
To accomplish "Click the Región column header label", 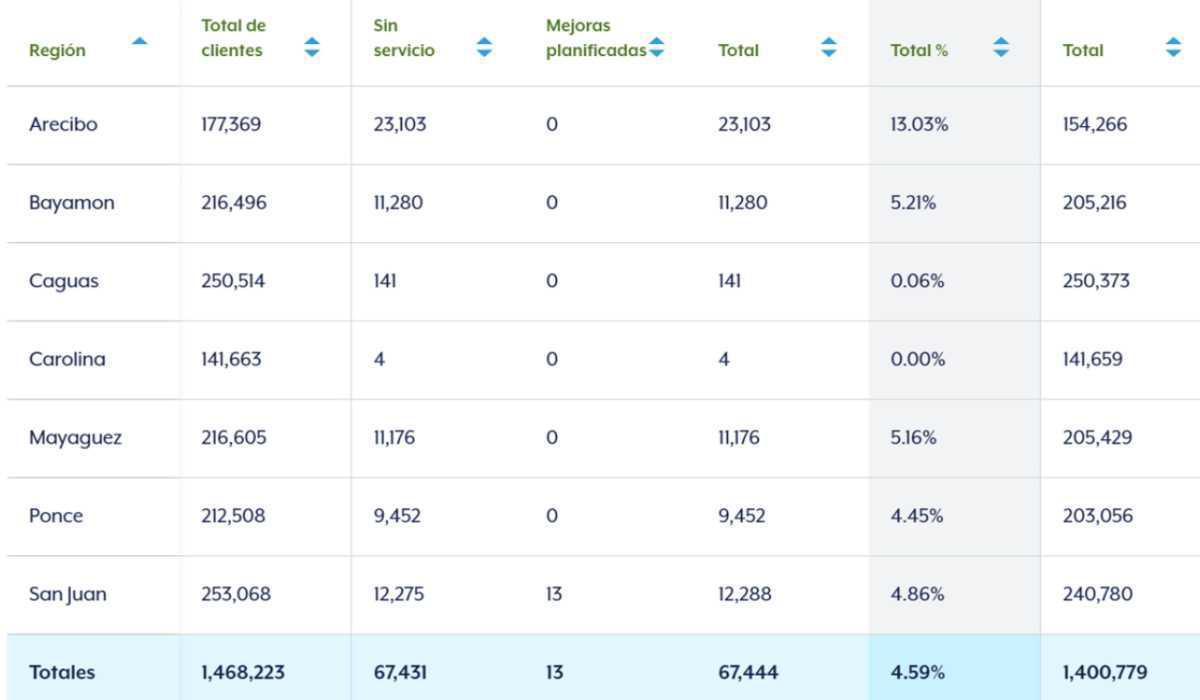I will 57,50.
